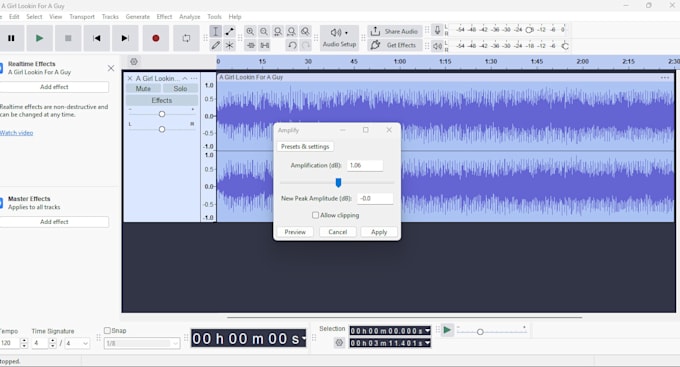
Task: Enable the Snap checkbox
Action: tap(107, 331)
